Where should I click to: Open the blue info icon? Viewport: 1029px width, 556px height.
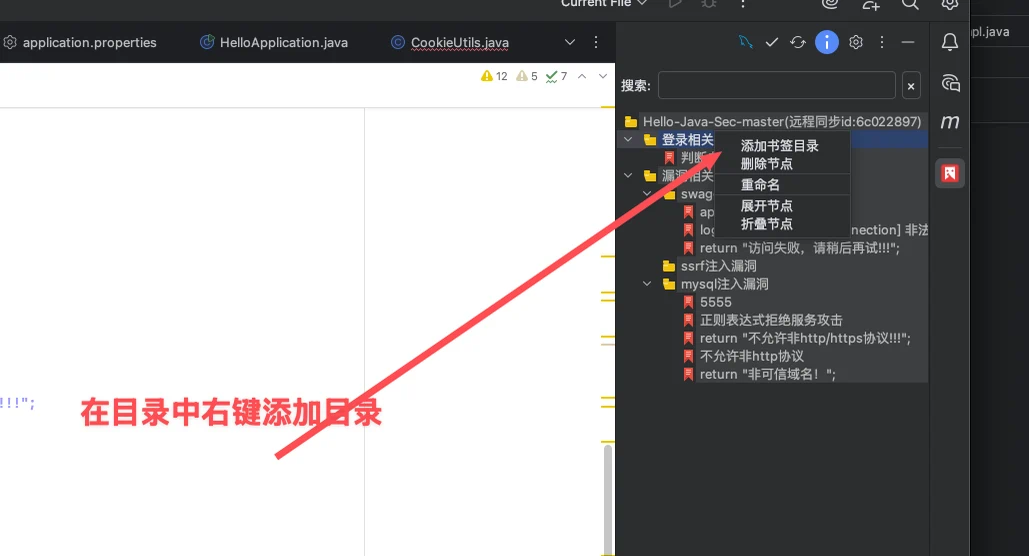click(x=827, y=42)
